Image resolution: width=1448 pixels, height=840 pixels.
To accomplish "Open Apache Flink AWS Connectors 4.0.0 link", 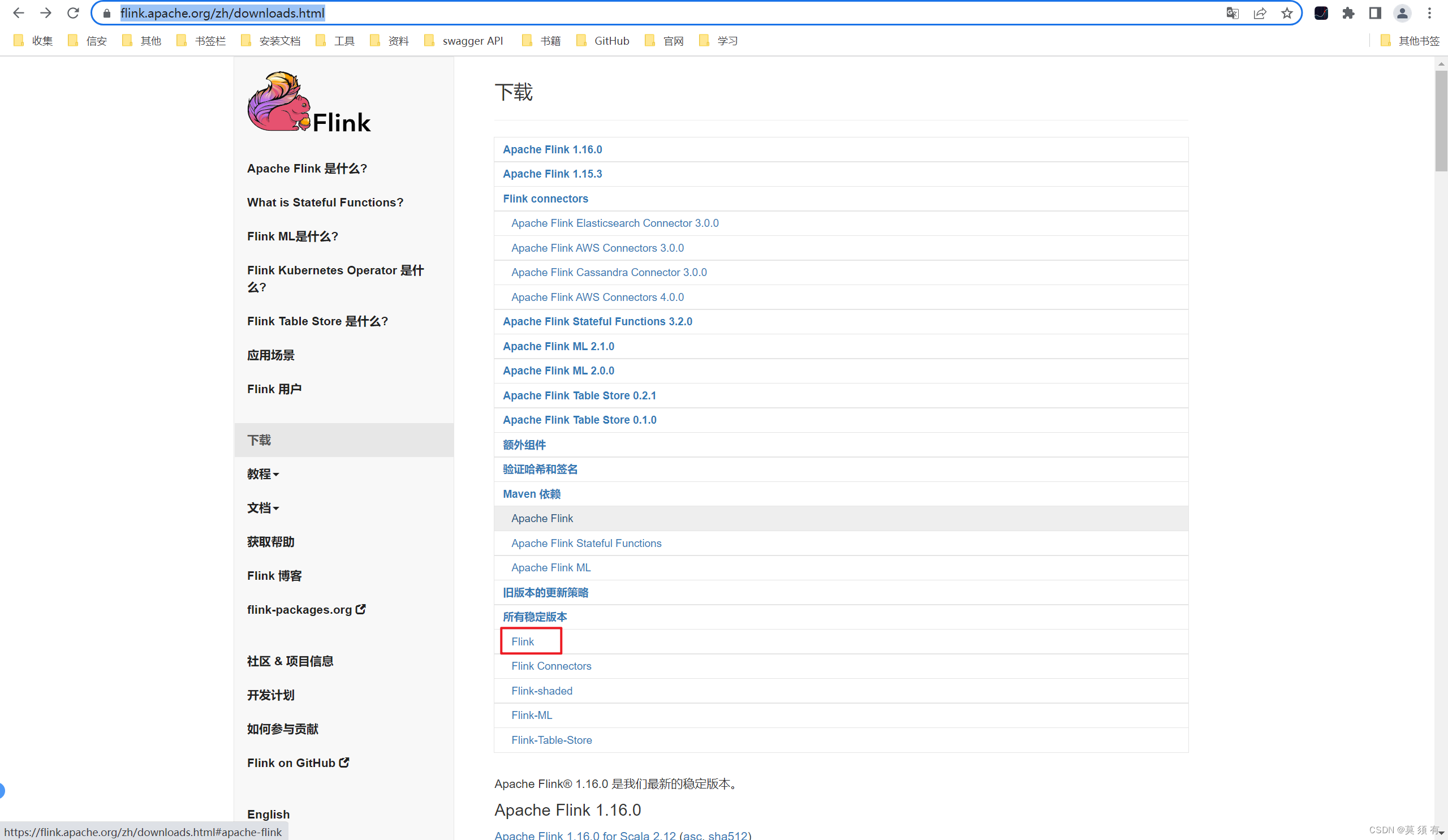I will [x=598, y=297].
